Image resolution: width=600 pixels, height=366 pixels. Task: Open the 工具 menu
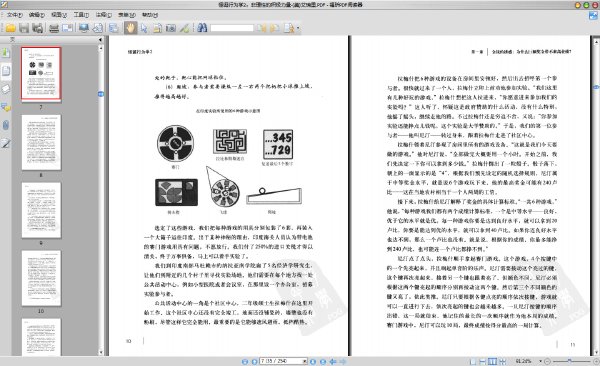point(81,15)
